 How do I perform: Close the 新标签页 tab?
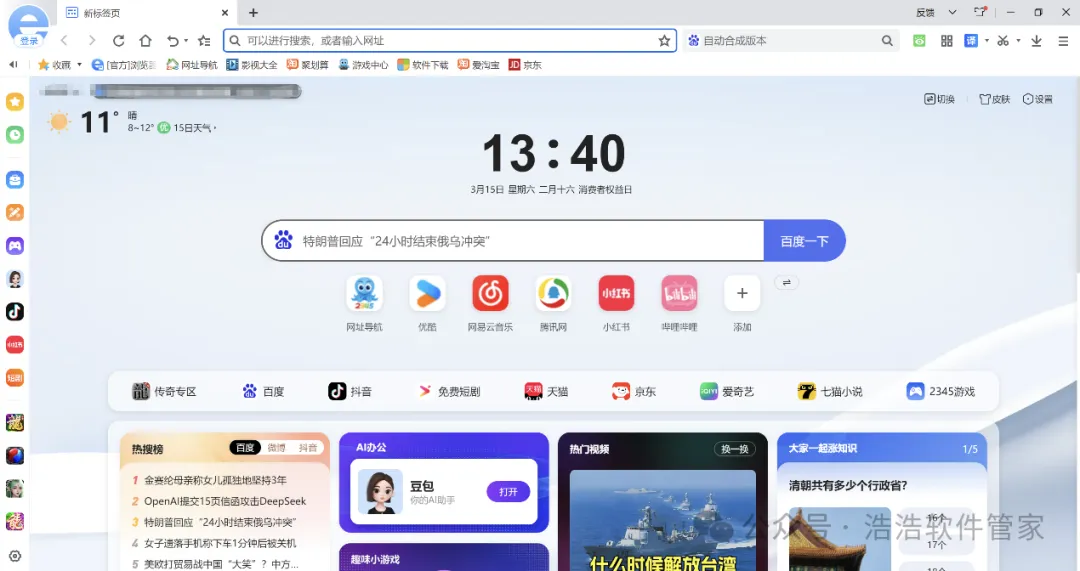click(225, 12)
